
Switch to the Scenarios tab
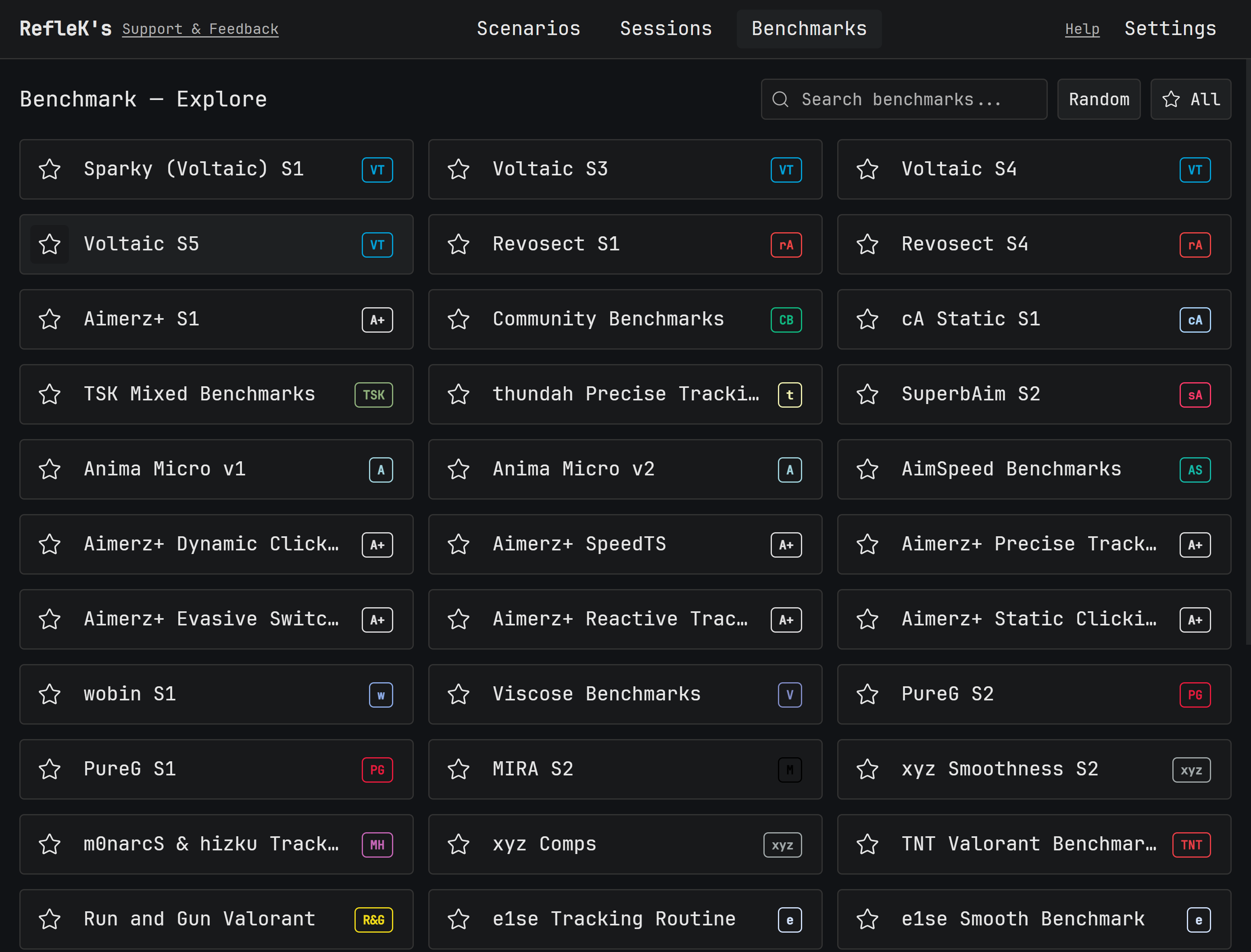pyautogui.click(x=528, y=28)
